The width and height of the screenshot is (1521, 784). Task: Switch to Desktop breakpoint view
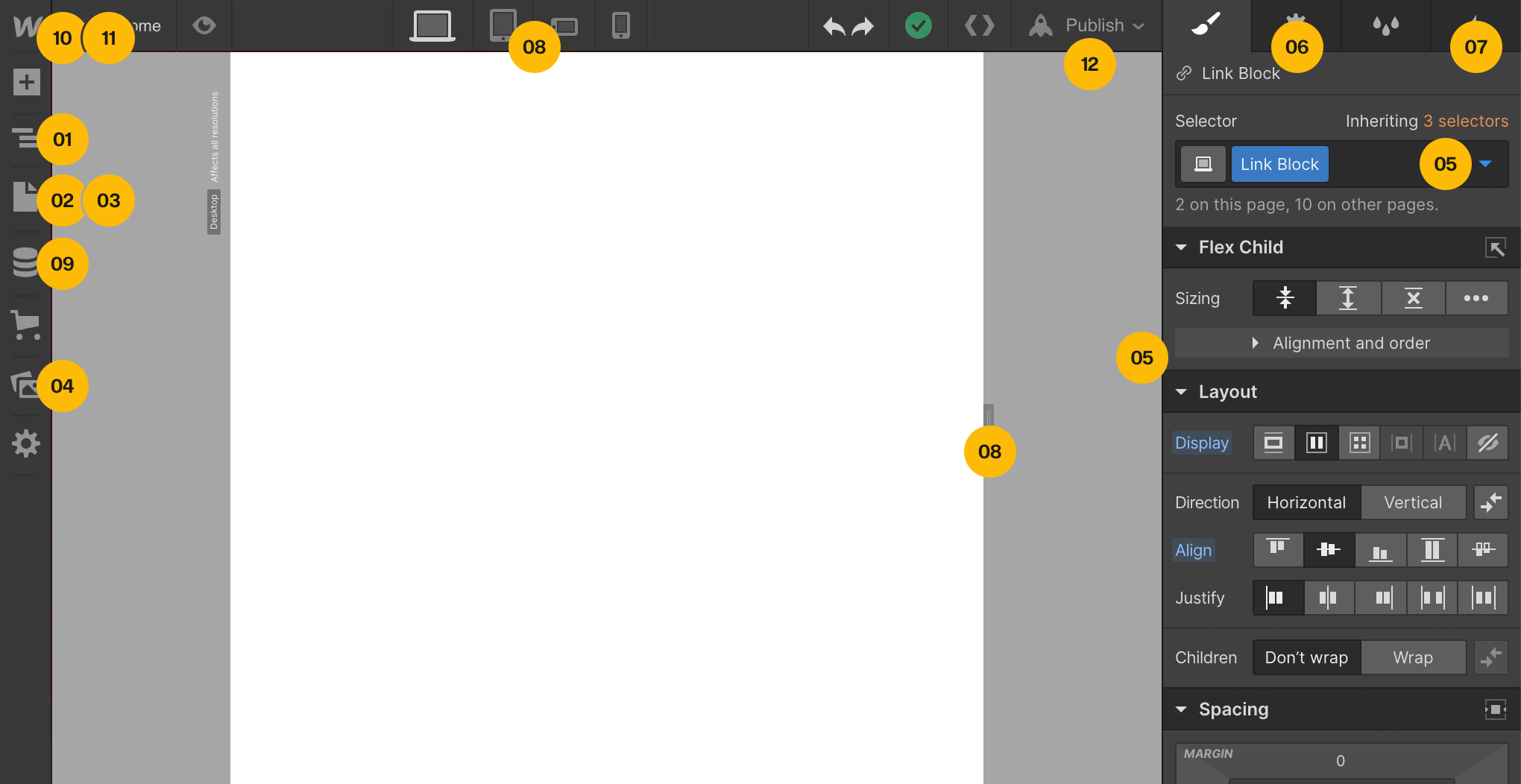click(432, 26)
